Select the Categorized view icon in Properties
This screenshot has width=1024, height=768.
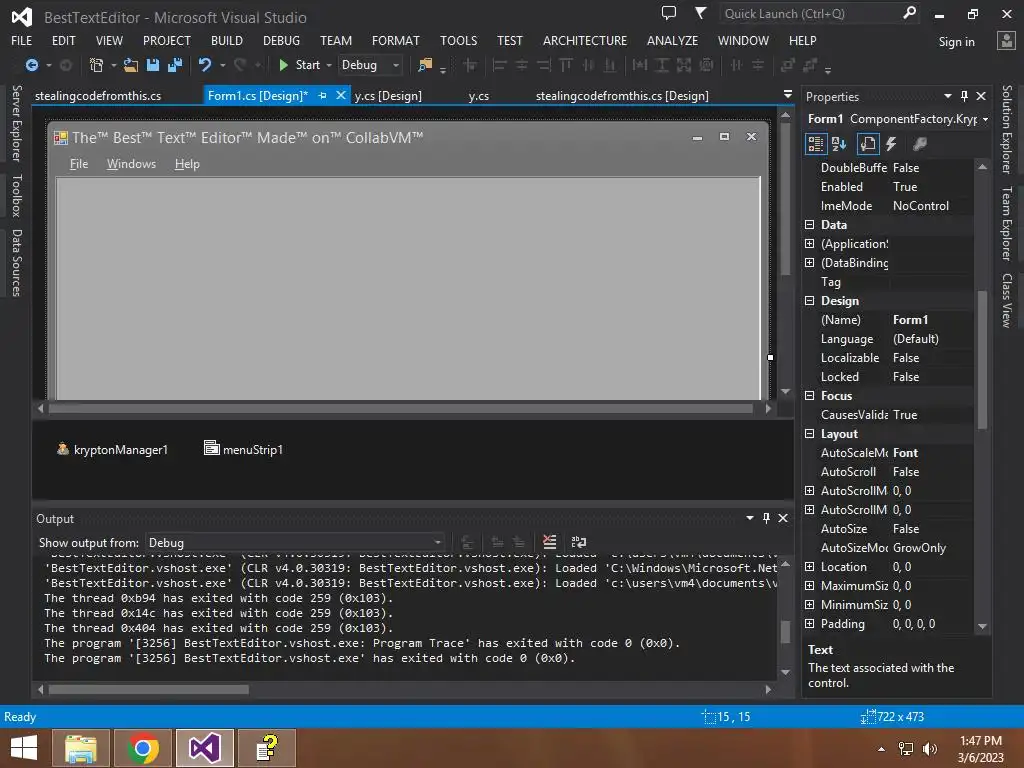[816, 144]
